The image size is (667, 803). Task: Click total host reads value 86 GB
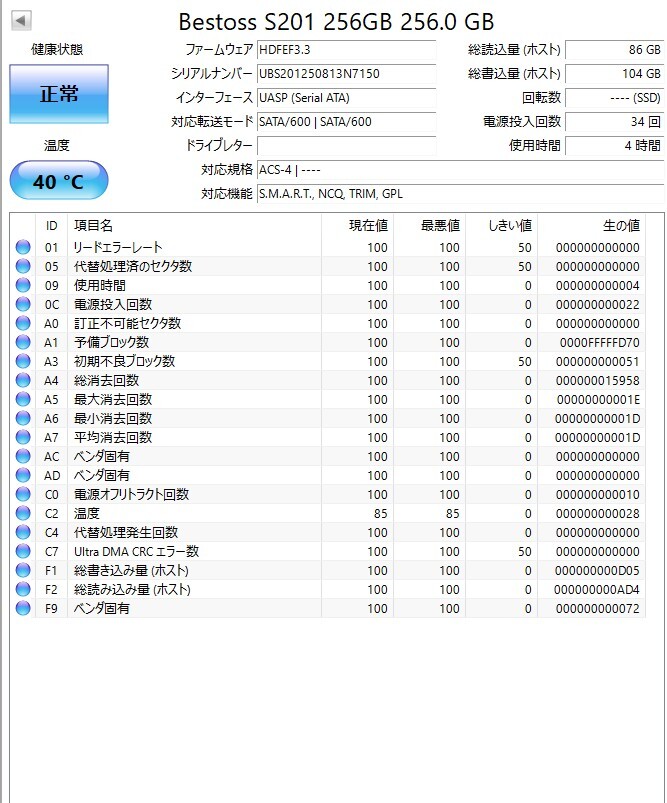[615, 50]
